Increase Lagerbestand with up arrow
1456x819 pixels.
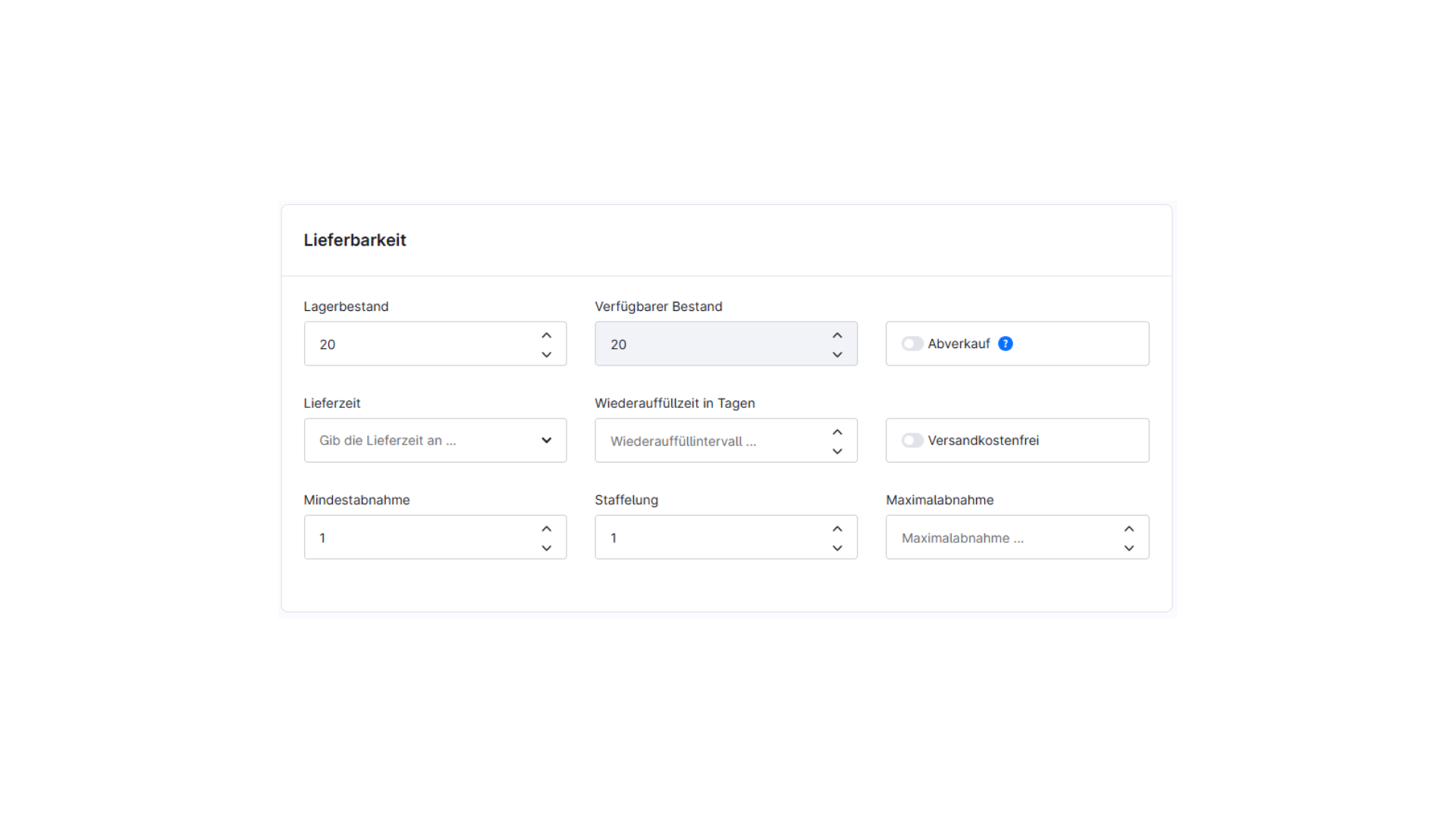tap(546, 335)
